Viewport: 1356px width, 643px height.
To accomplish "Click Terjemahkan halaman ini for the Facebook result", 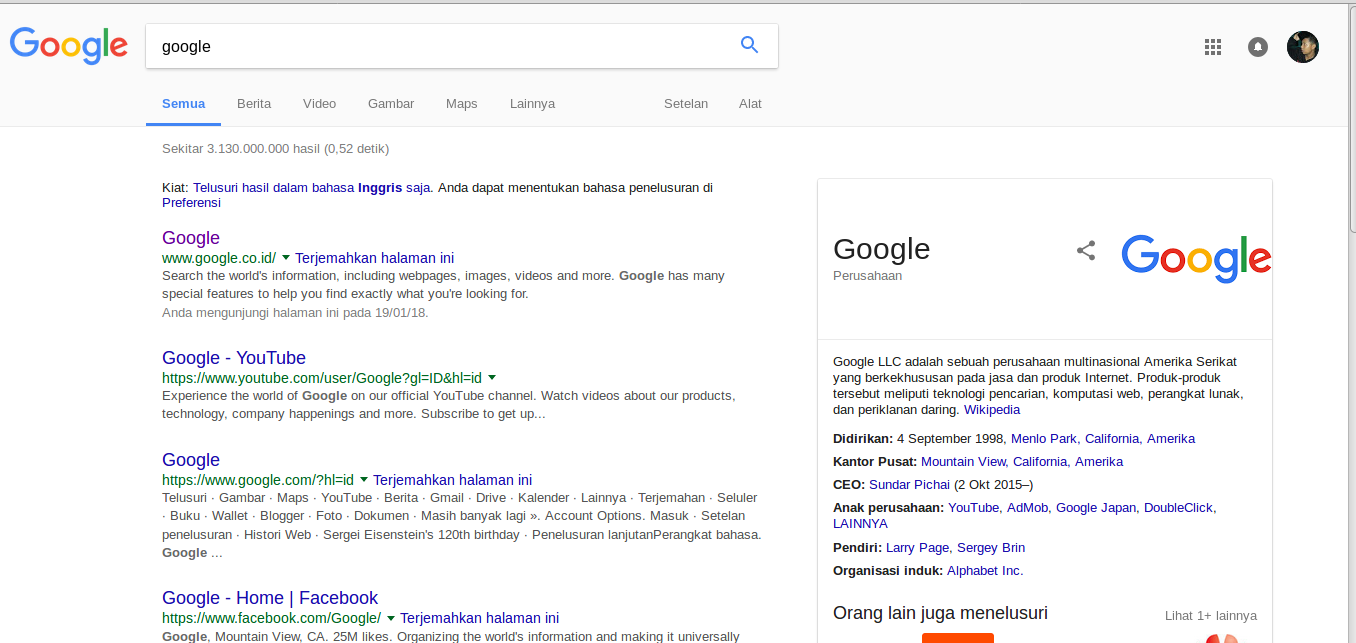I will point(480,618).
